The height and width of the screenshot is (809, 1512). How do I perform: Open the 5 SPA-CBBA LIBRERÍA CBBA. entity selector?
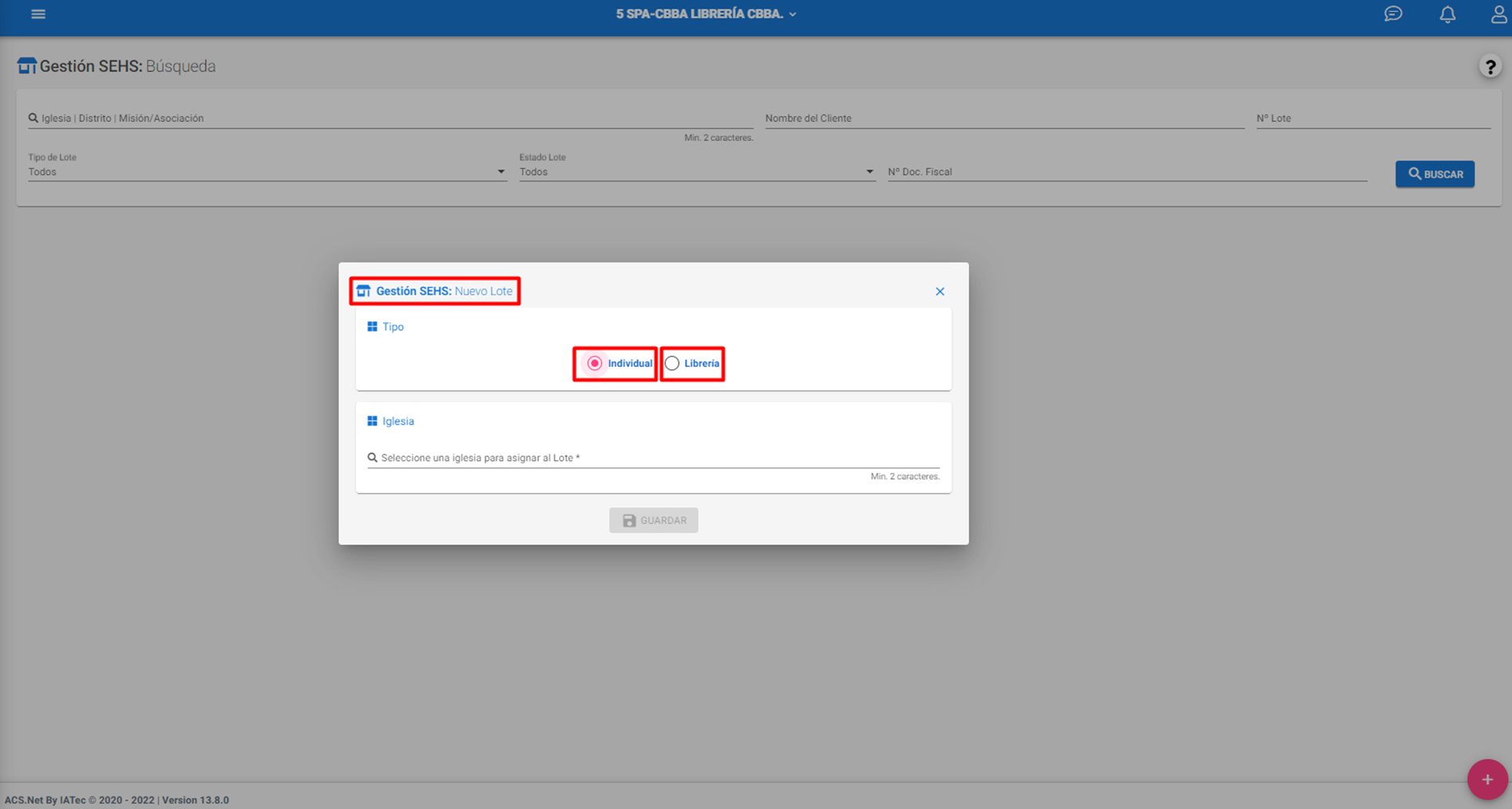(706, 14)
